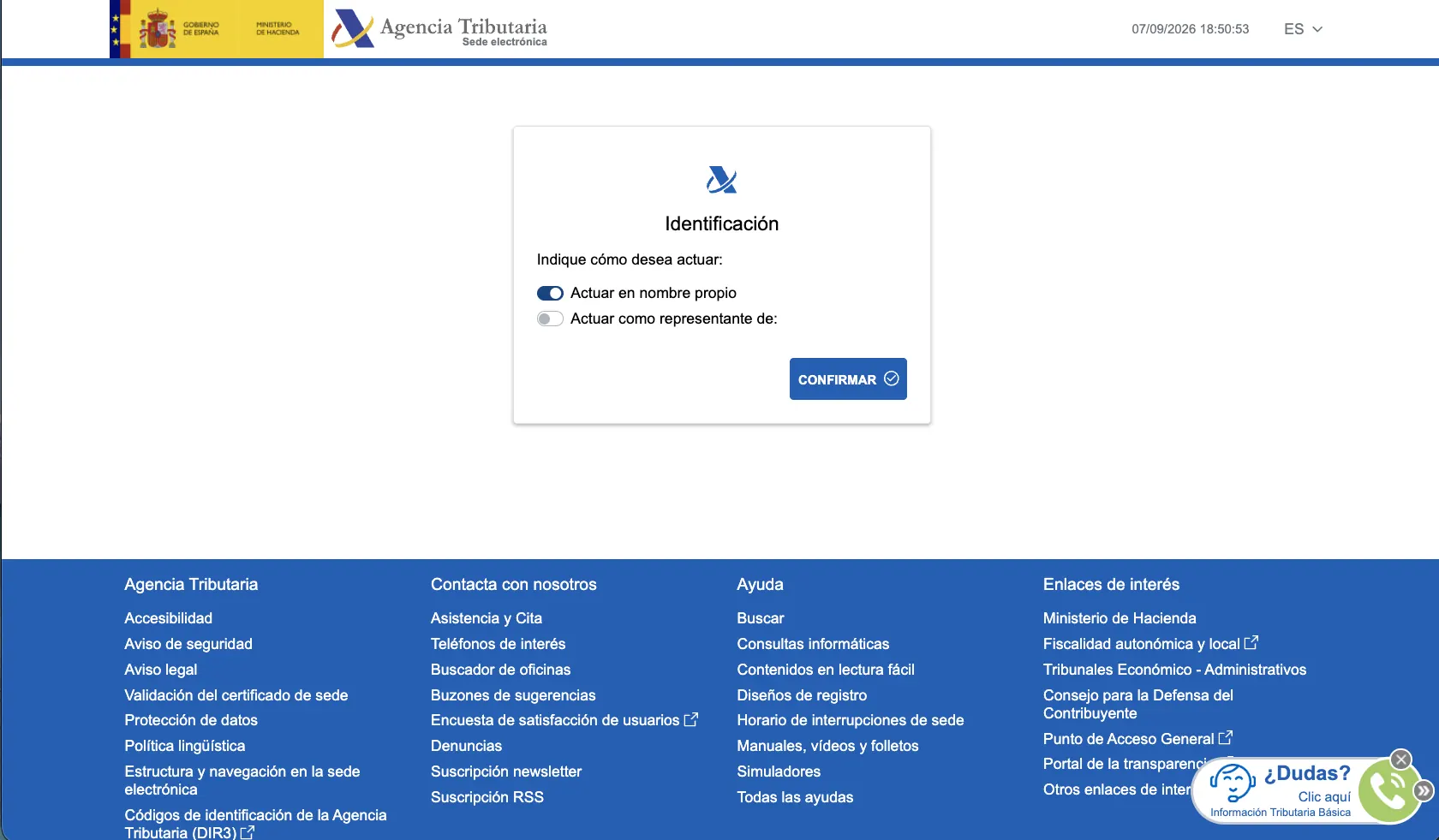Collapse the help widget with double-arrow icon
Screen dimensions: 1439x840
(1424, 790)
